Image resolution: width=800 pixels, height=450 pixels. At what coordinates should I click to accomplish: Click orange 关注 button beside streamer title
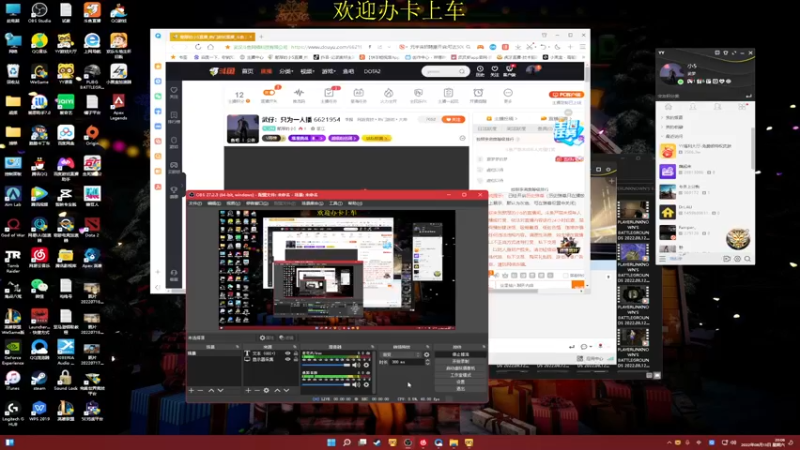[453, 119]
